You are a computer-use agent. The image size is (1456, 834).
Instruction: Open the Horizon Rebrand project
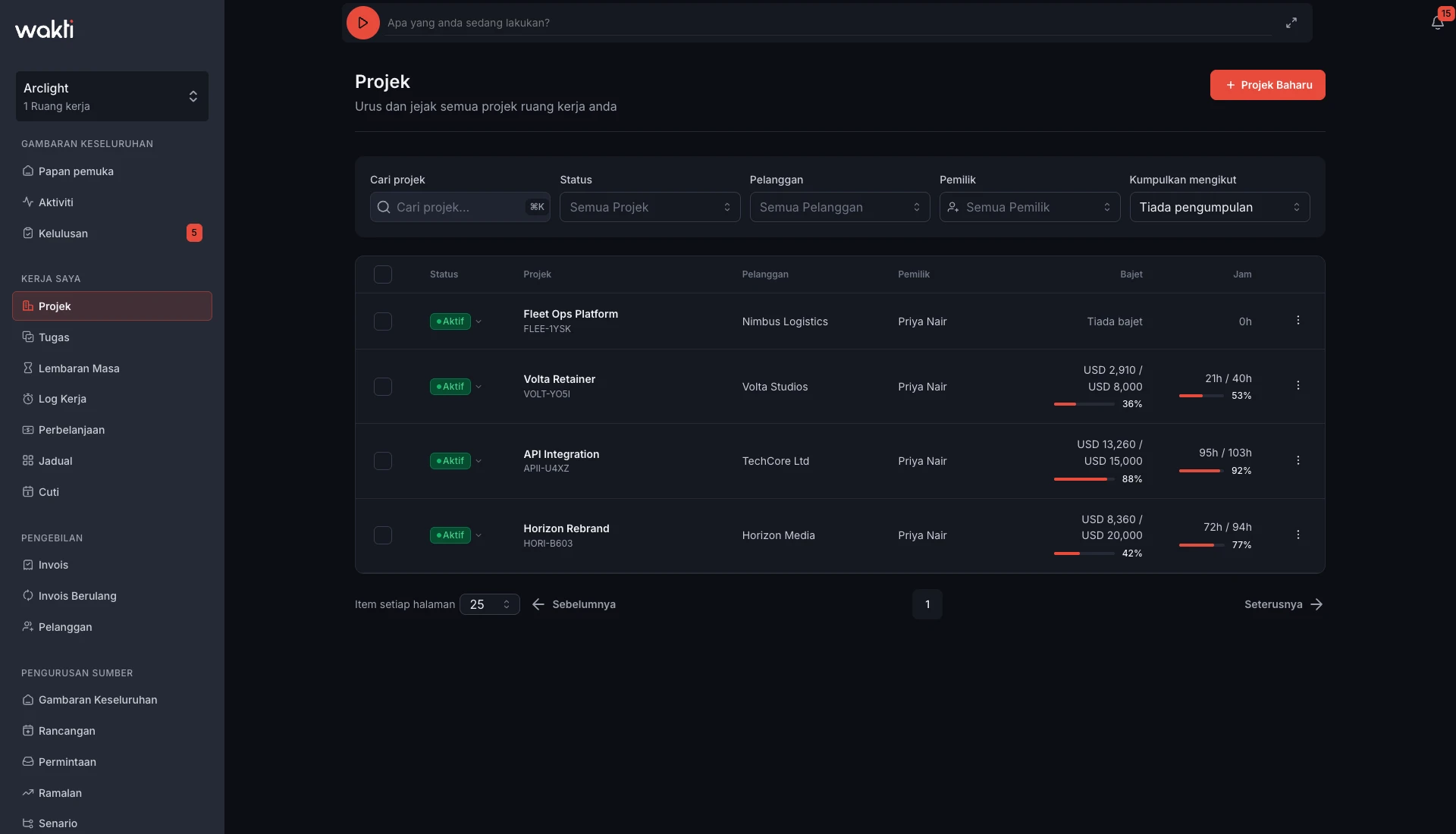(566, 528)
